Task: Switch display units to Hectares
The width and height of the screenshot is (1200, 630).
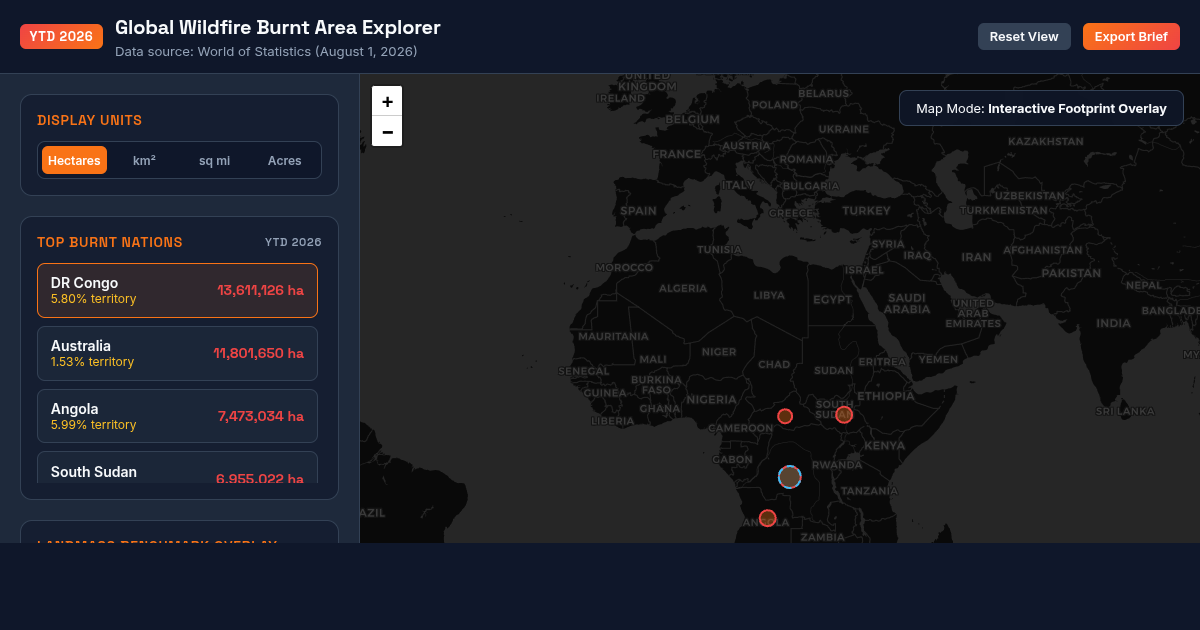Action: [74, 160]
